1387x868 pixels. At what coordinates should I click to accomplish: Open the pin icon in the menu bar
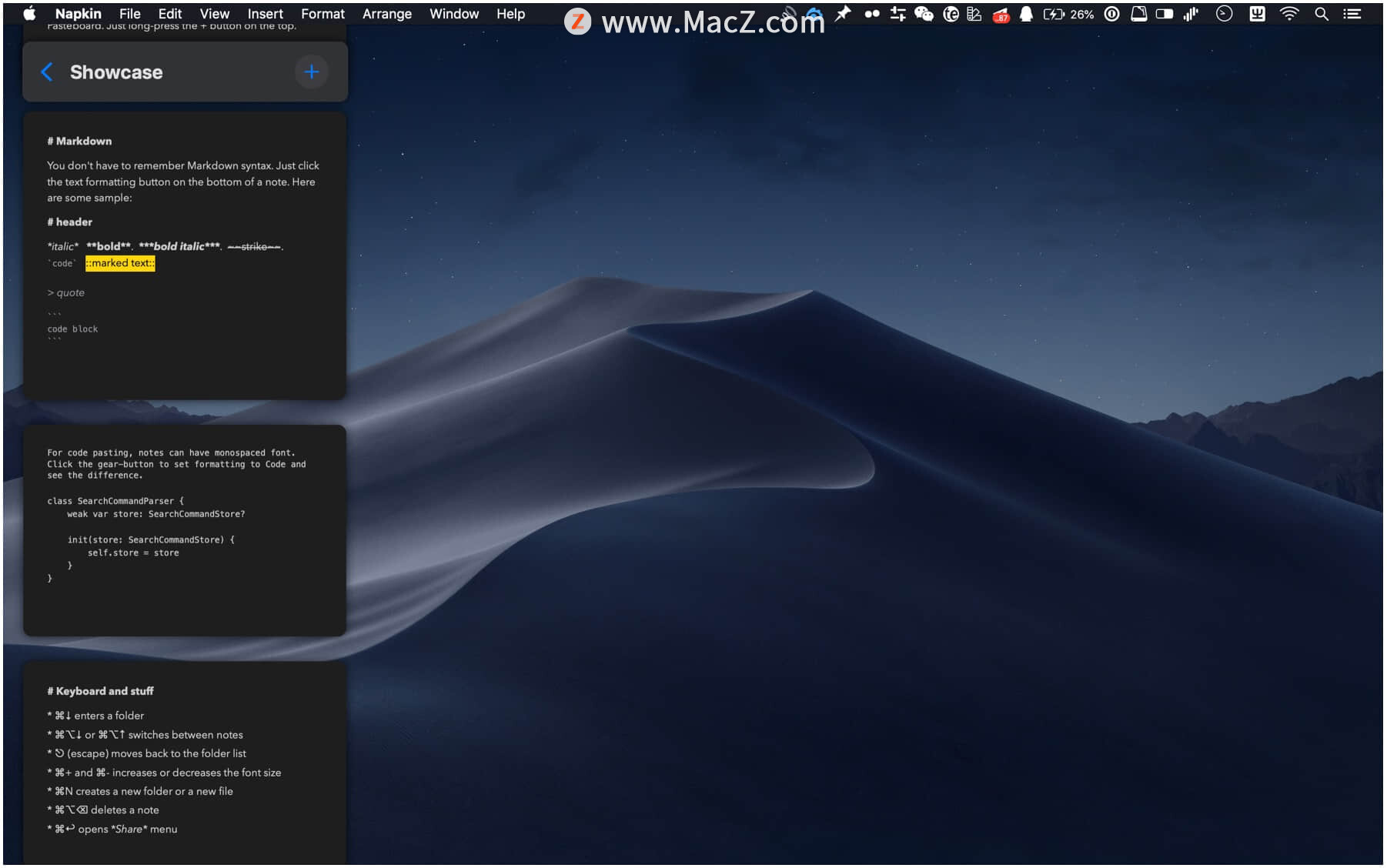[x=844, y=14]
